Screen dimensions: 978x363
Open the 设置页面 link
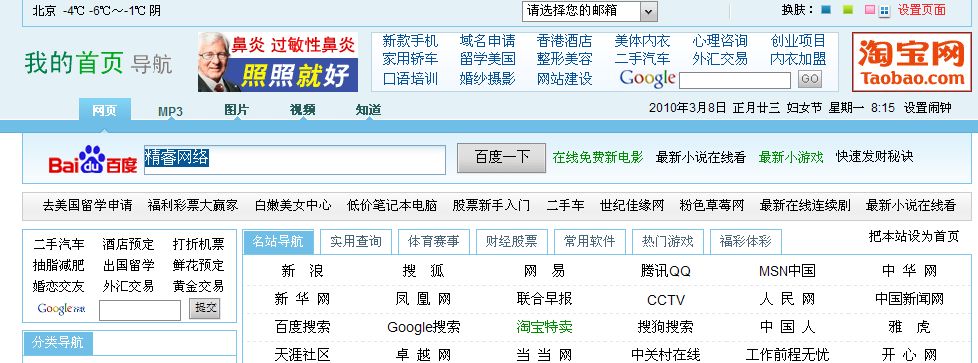[922, 10]
